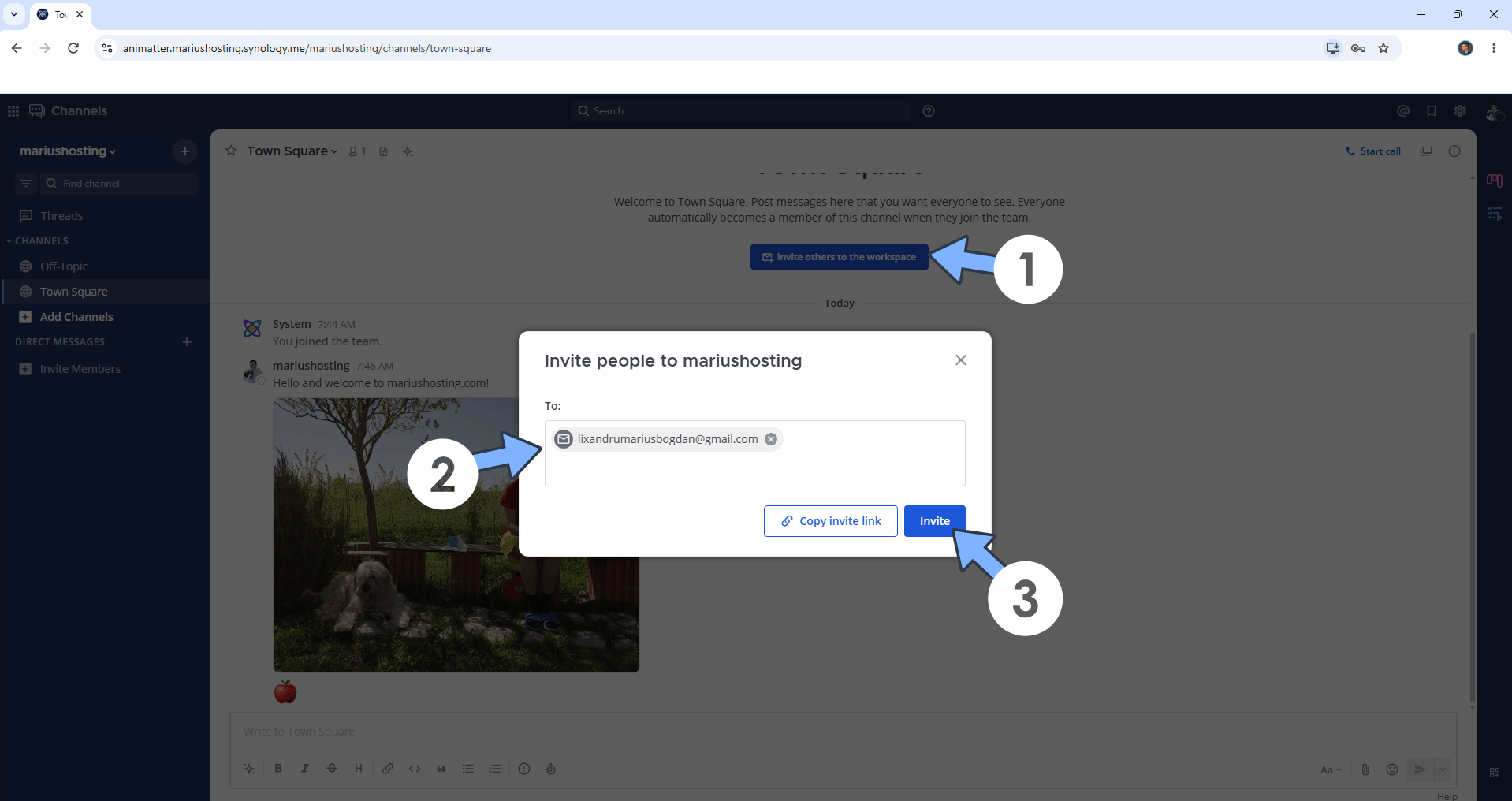Open the help question mark icon

(929, 111)
